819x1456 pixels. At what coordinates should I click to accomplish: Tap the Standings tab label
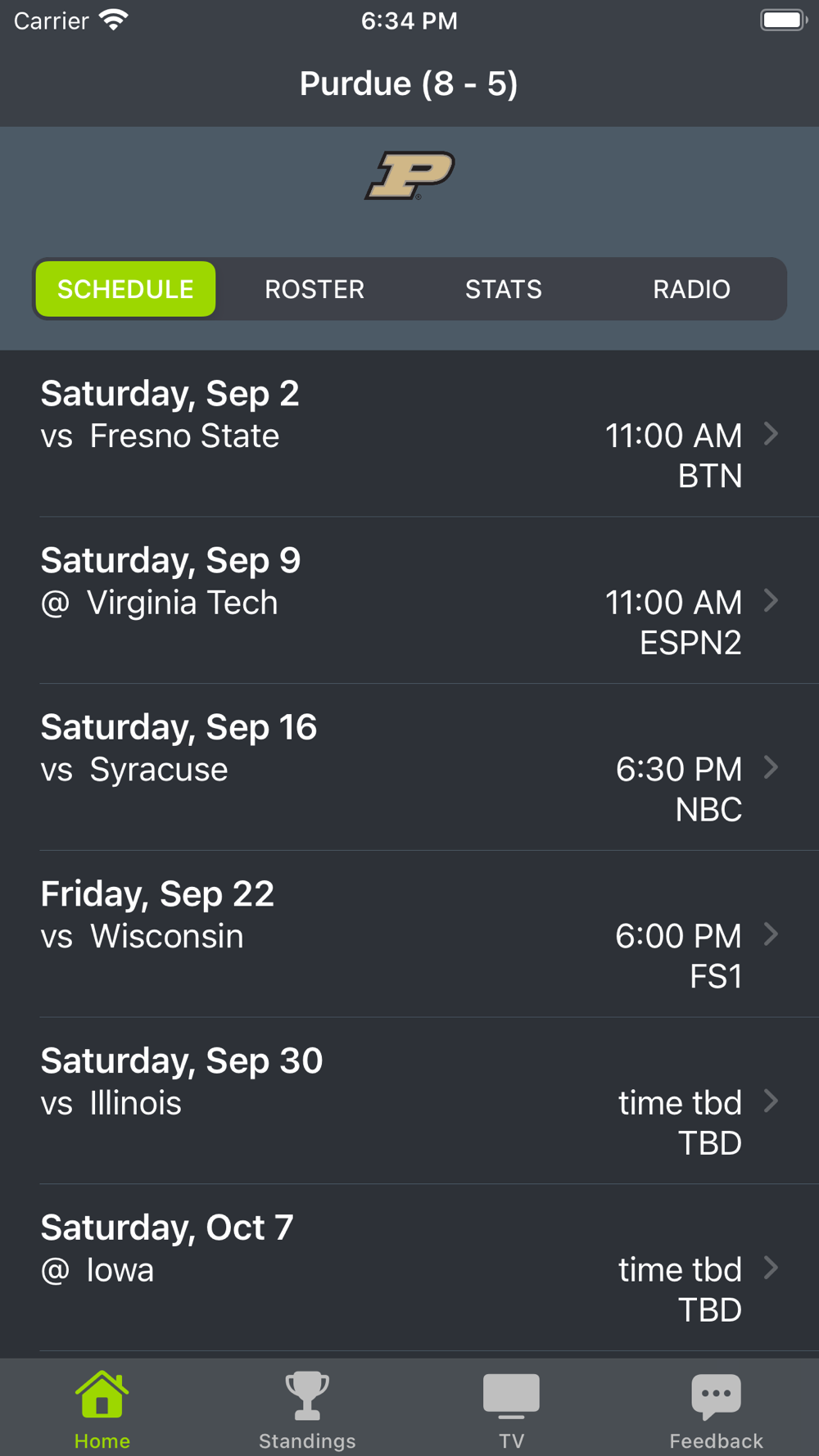pos(307,1440)
